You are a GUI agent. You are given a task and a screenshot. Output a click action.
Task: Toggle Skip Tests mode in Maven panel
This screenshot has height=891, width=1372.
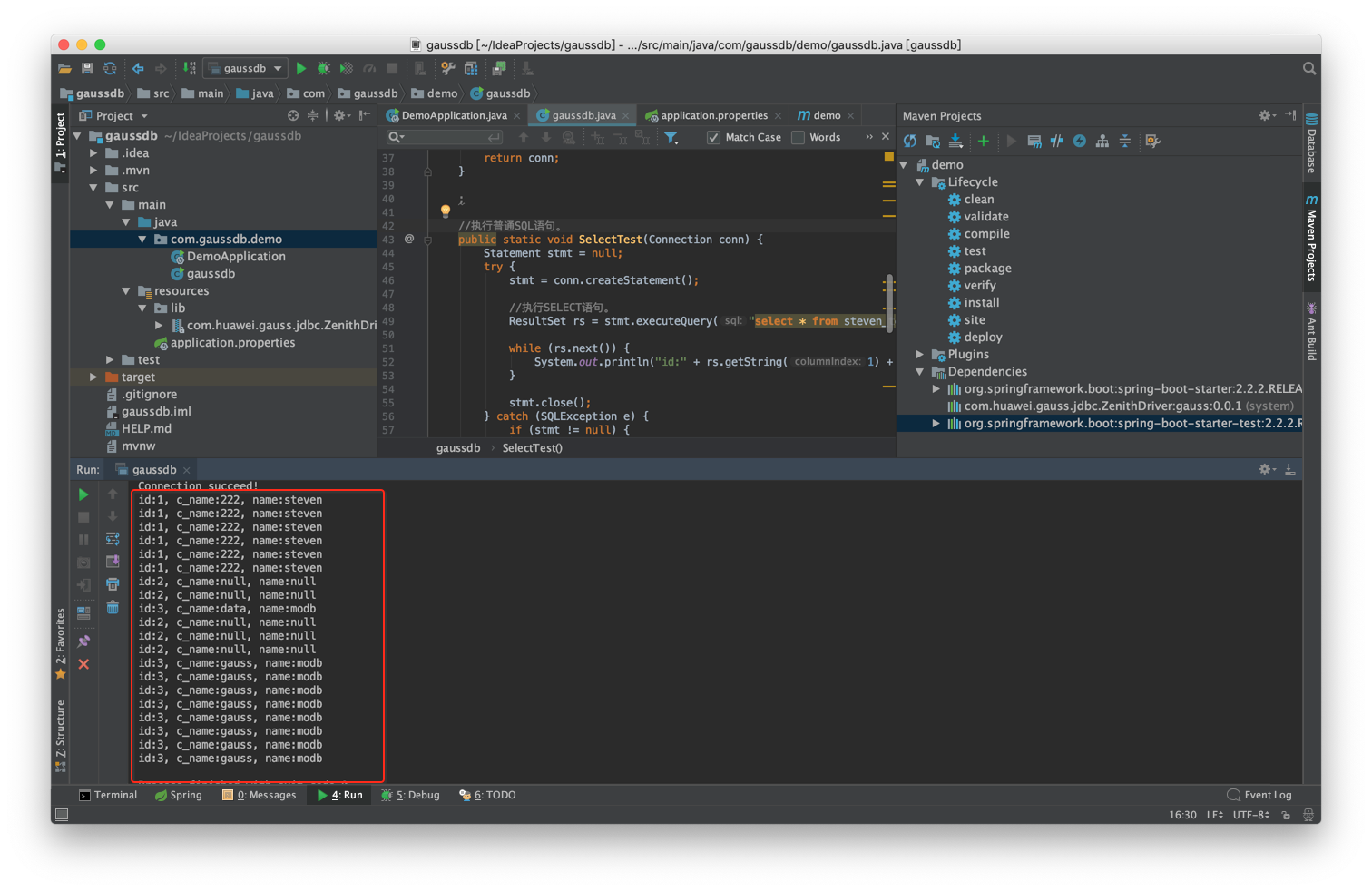click(1058, 141)
